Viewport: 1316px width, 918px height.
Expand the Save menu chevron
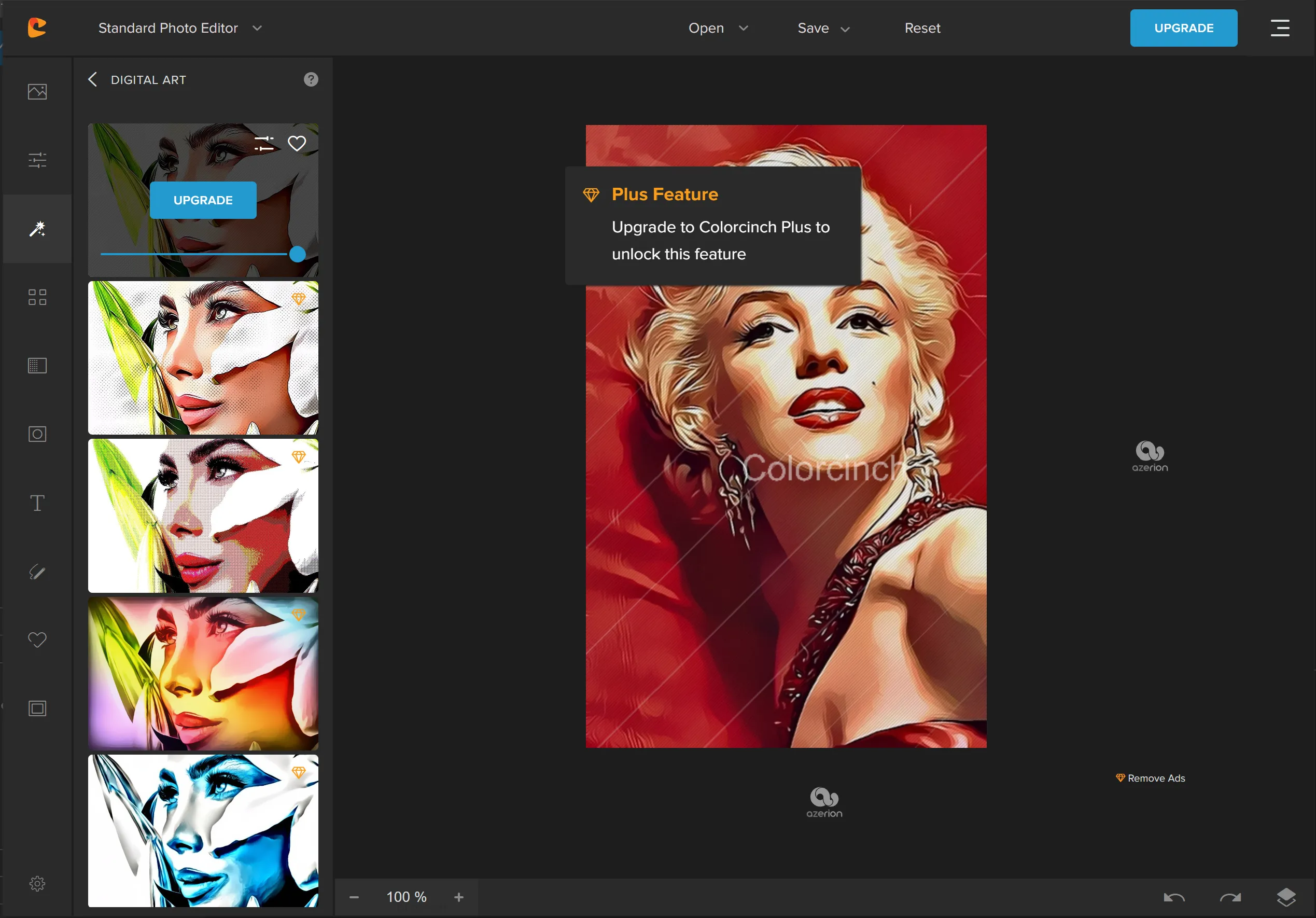tap(844, 28)
